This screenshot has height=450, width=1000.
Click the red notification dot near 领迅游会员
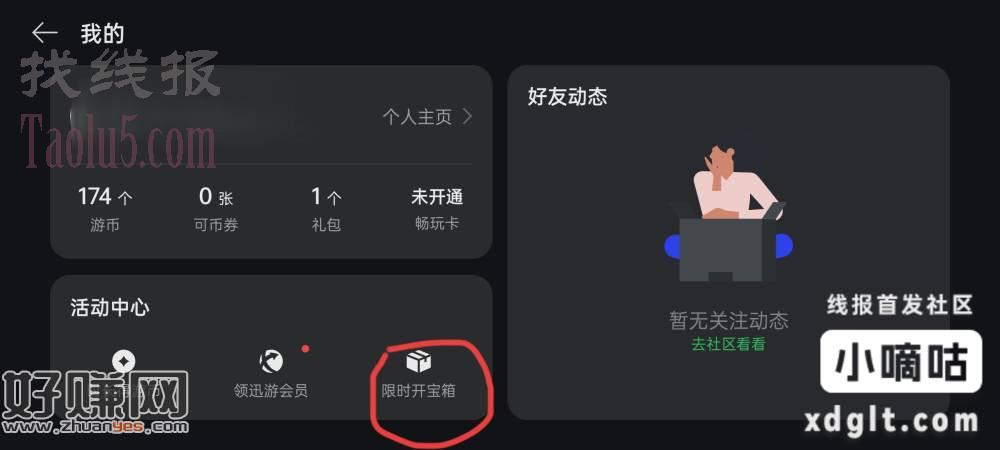point(305,349)
